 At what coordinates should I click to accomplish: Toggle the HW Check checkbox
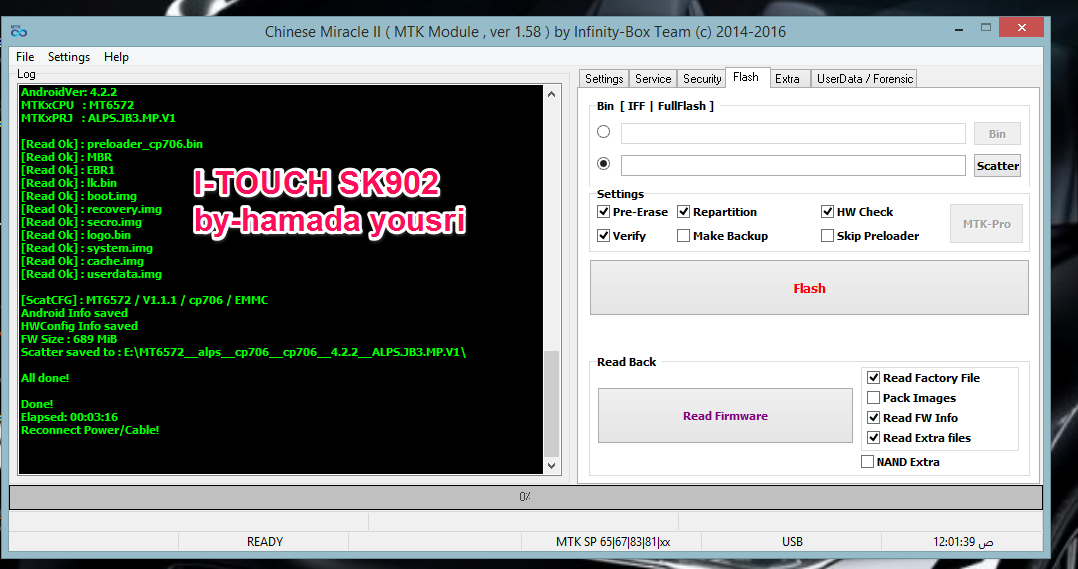coord(828,212)
